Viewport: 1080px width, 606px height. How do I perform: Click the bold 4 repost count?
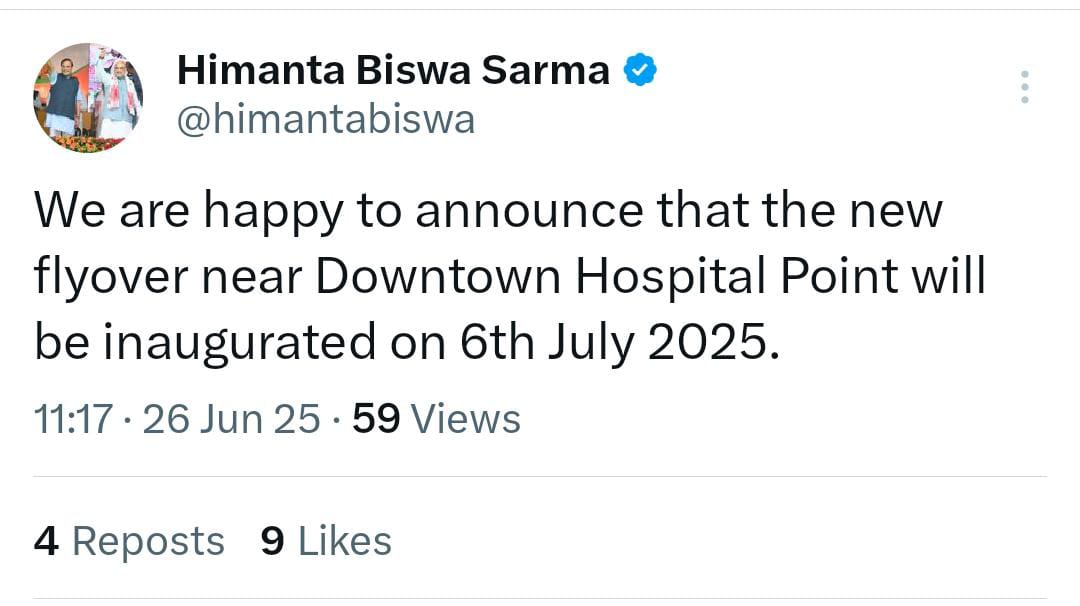pos(47,541)
